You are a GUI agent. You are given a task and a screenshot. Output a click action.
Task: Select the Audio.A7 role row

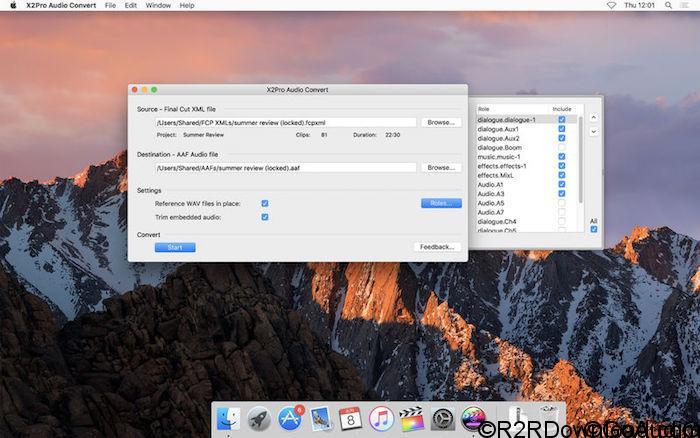[526, 212]
